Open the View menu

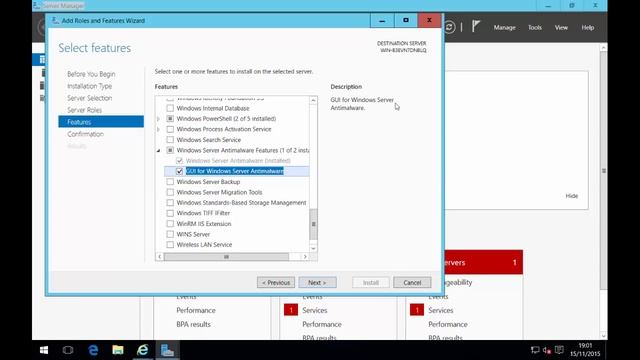pyautogui.click(x=561, y=27)
